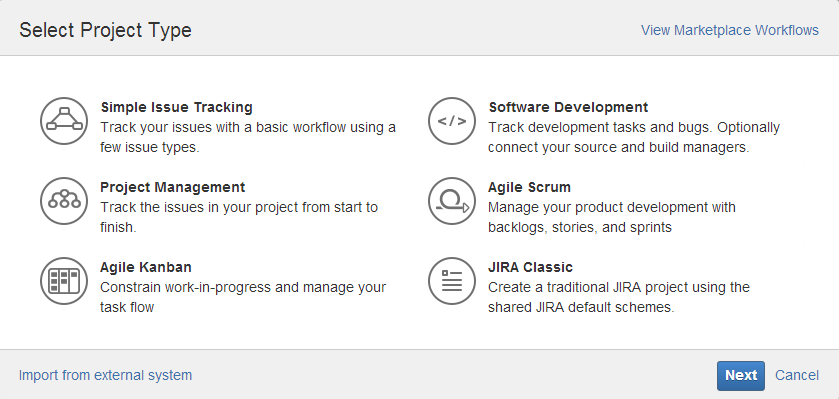Proceed with the Next button
The height and width of the screenshot is (399, 839).
(x=741, y=375)
